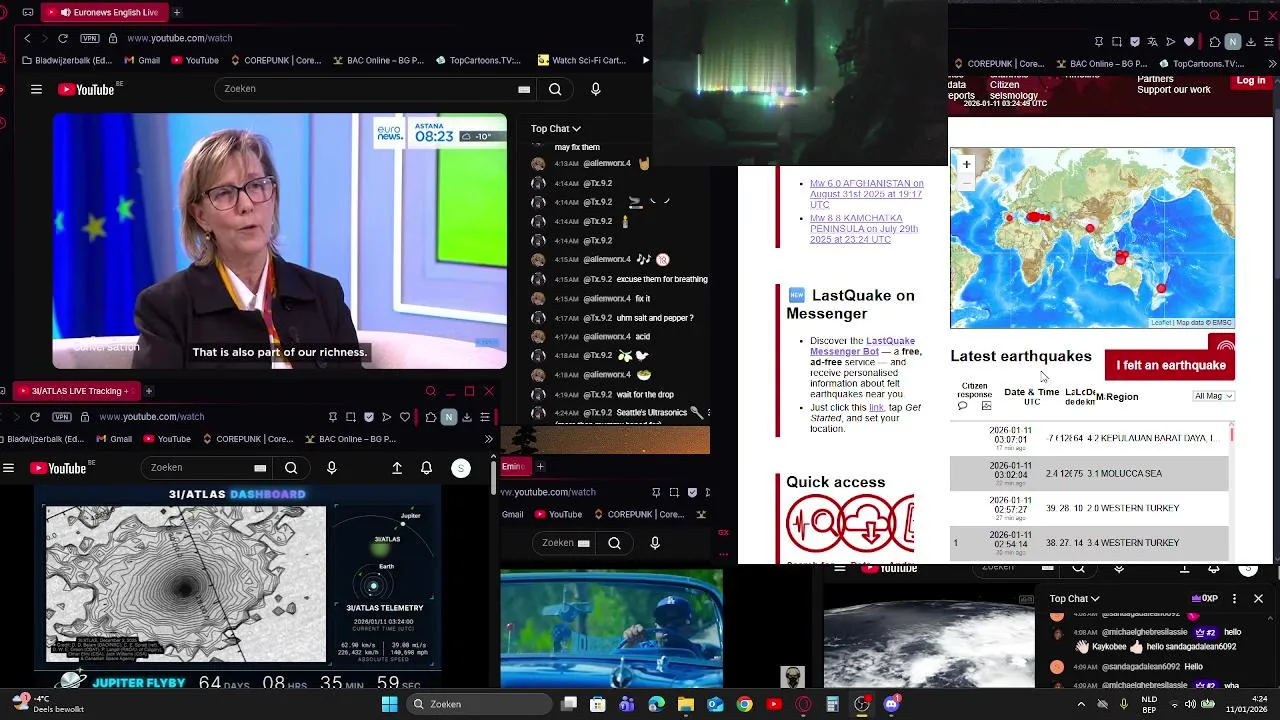Open File Explorer from the taskbar
Image resolution: width=1280 pixels, height=720 pixels.
[686, 704]
